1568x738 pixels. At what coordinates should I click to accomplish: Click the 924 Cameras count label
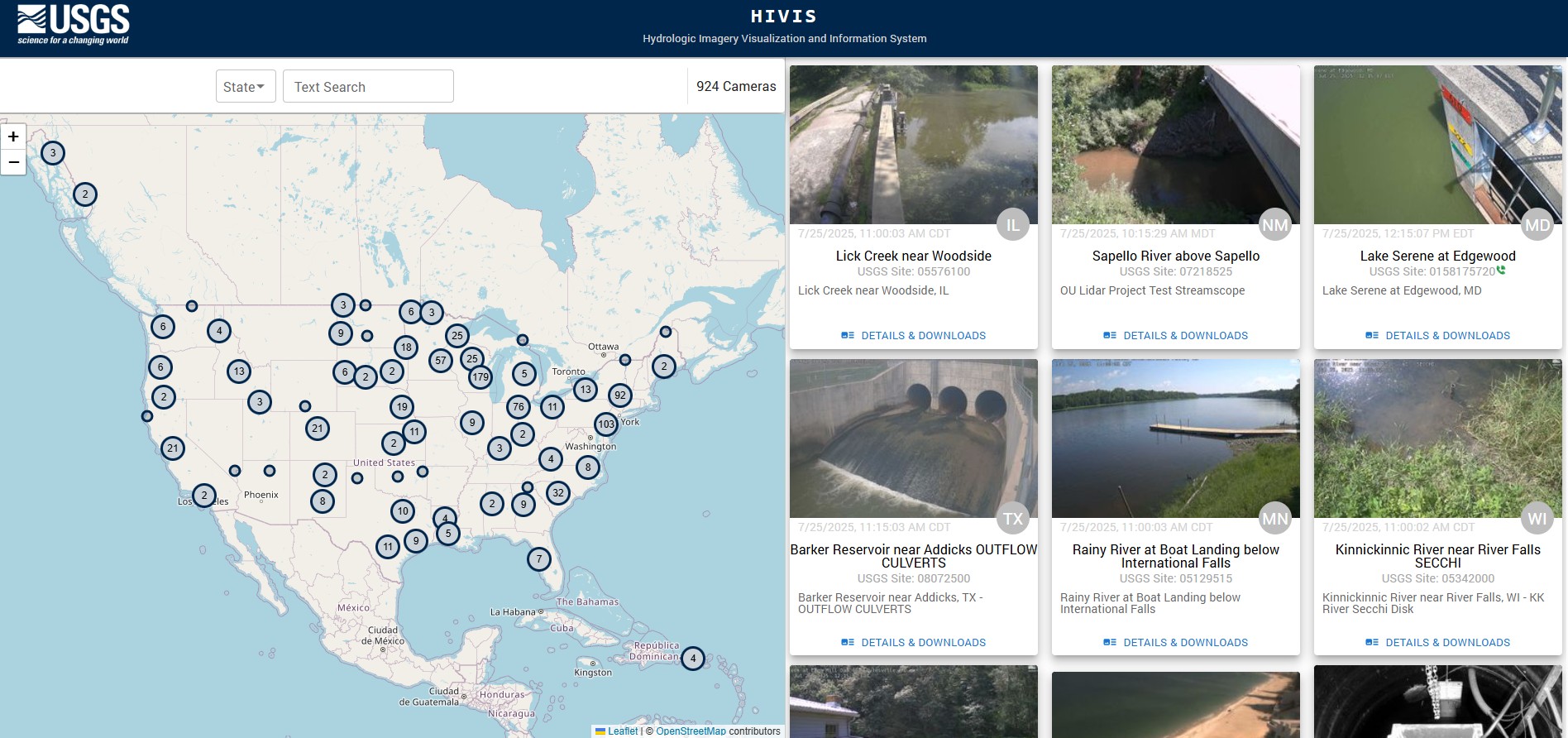click(x=736, y=87)
